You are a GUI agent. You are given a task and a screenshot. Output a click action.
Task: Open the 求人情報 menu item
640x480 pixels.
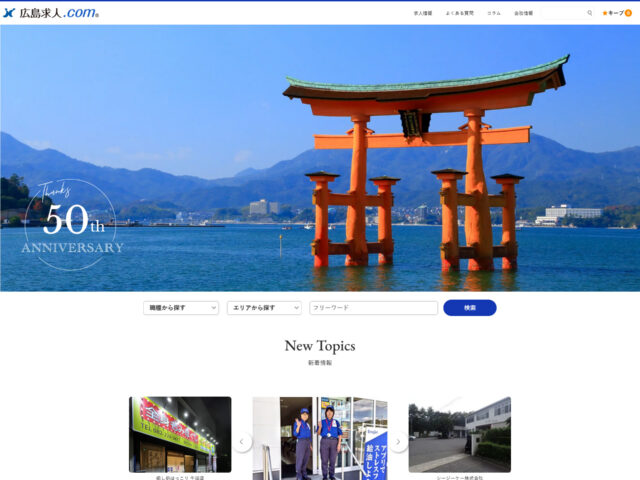pyautogui.click(x=423, y=13)
